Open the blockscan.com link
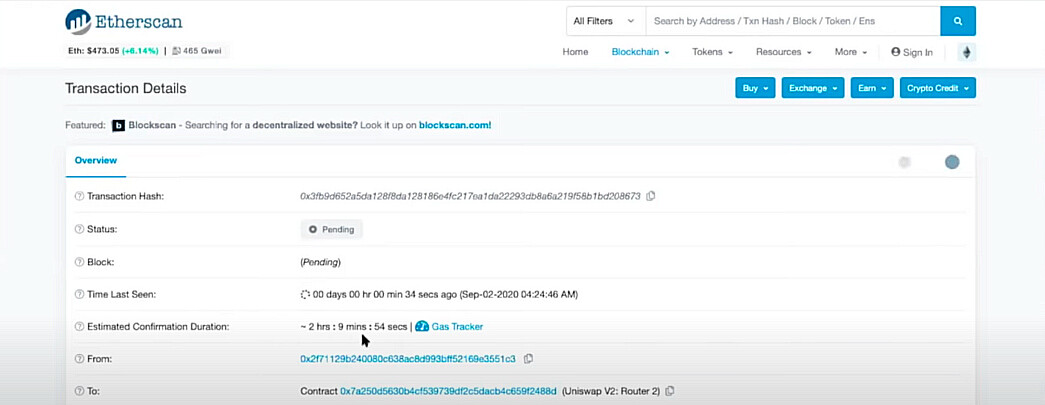This screenshot has width=1045, height=405. [455, 125]
